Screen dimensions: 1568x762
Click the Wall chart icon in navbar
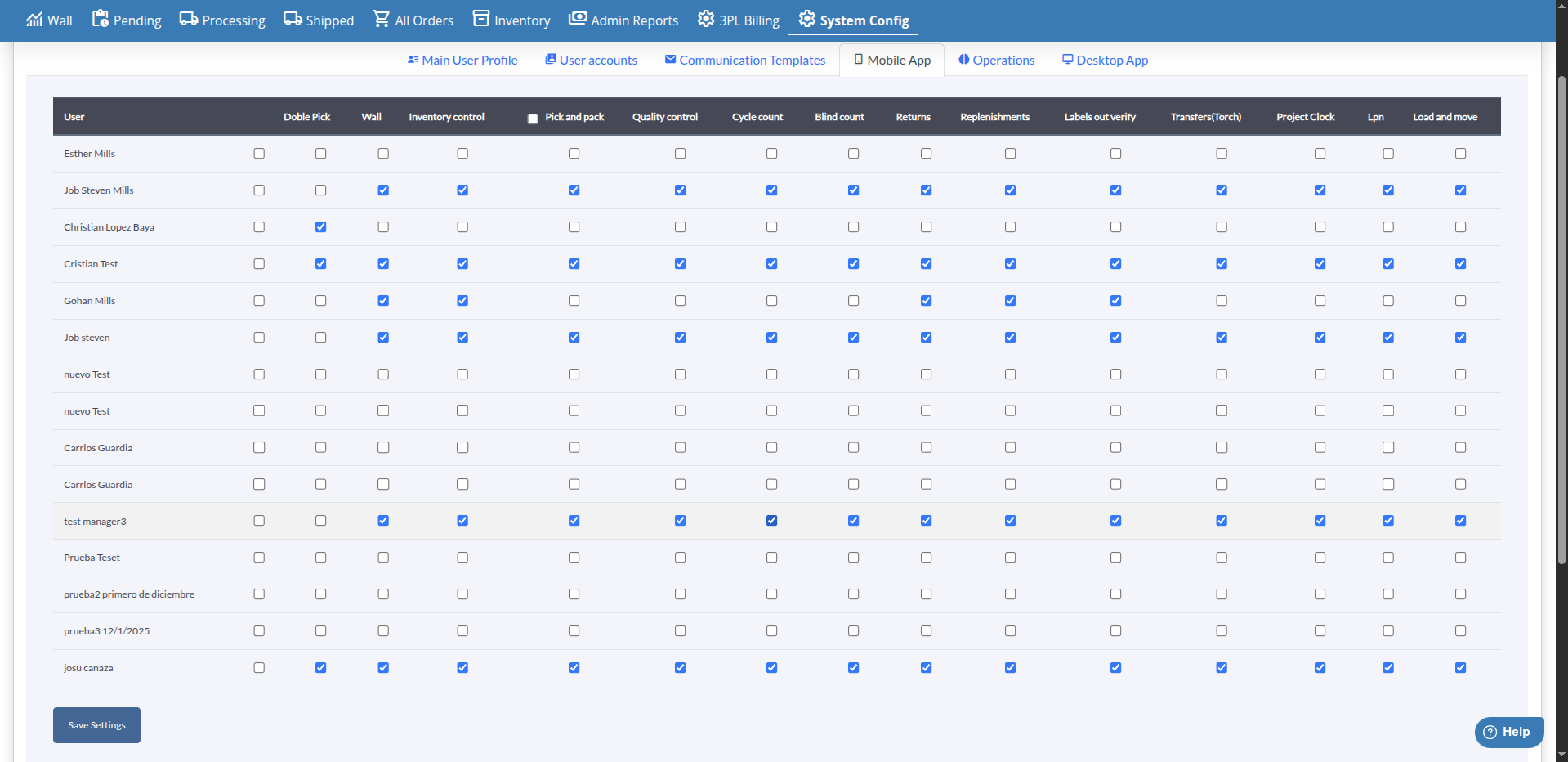click(34, 20)
